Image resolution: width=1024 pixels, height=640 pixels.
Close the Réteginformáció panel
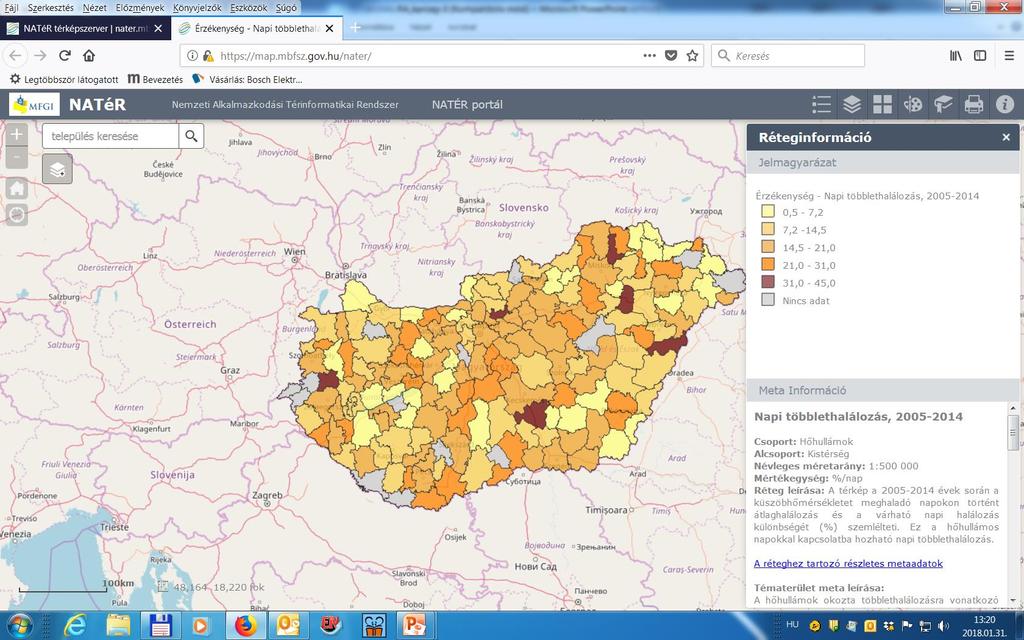(x=1006, y=137)
